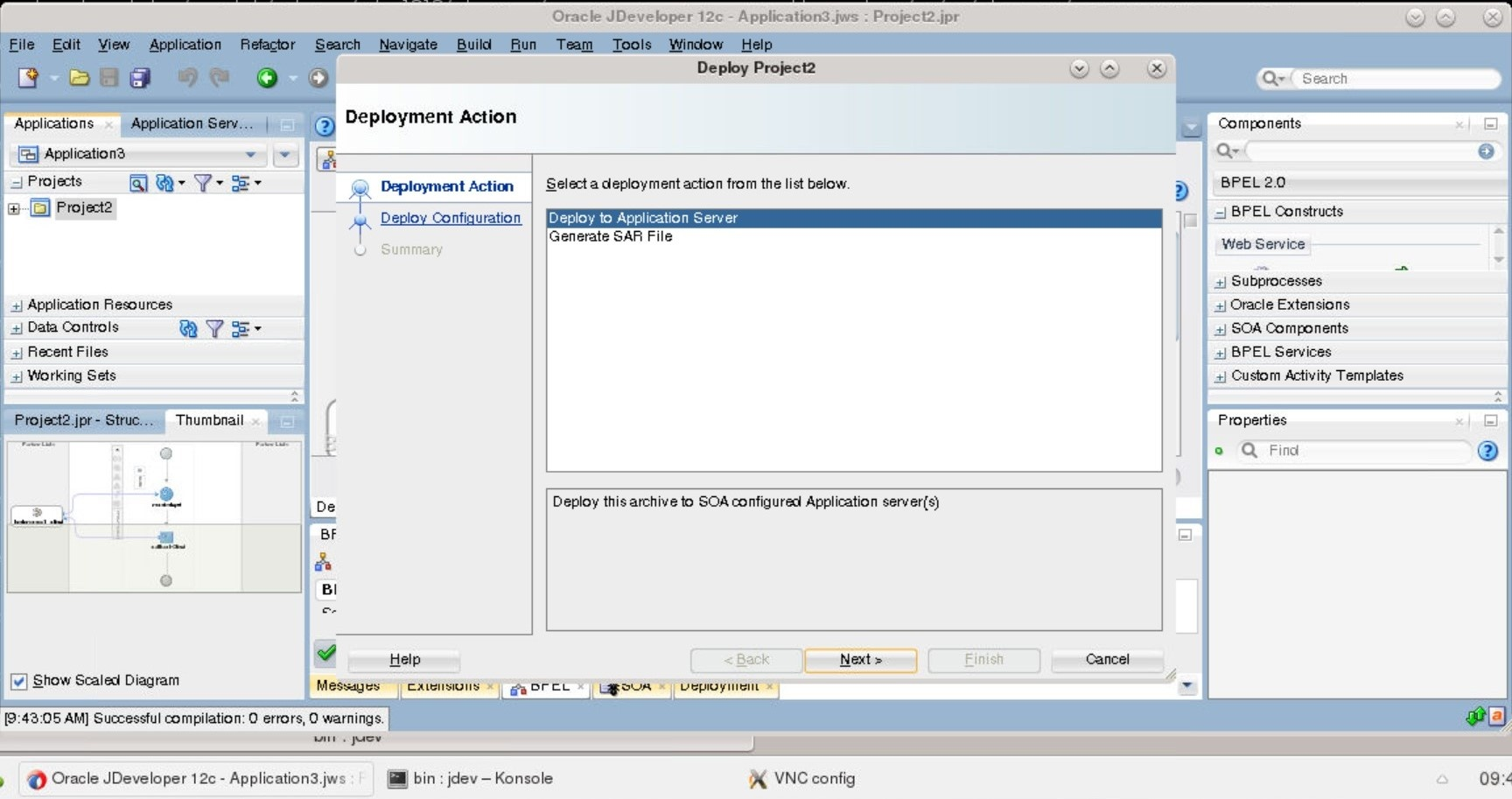Screen dimensions: 1512x799
Task: Collapse the Projects section
Action: [16, 182]
